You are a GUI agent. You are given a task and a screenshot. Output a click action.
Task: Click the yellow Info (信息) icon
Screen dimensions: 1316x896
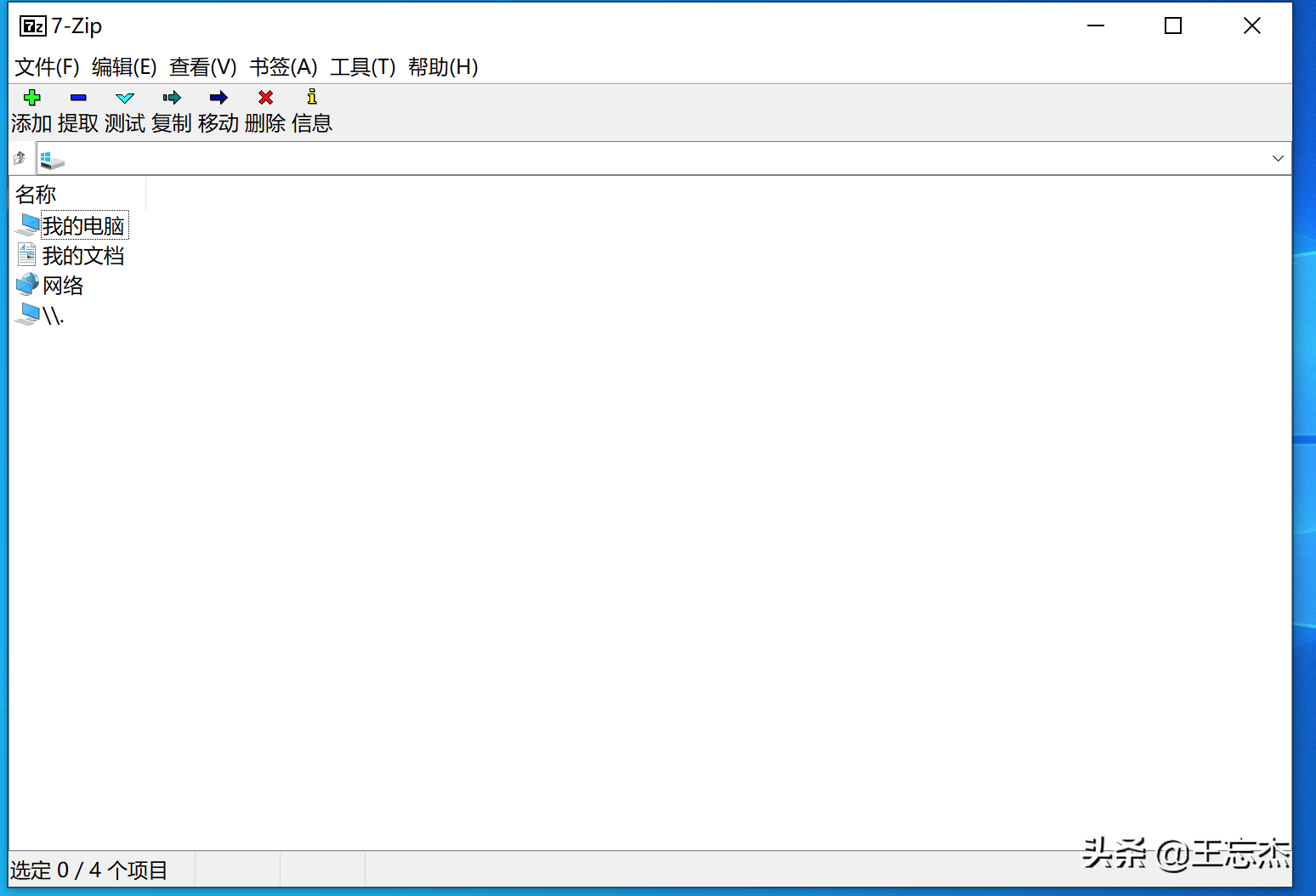[x=312, y=96]
